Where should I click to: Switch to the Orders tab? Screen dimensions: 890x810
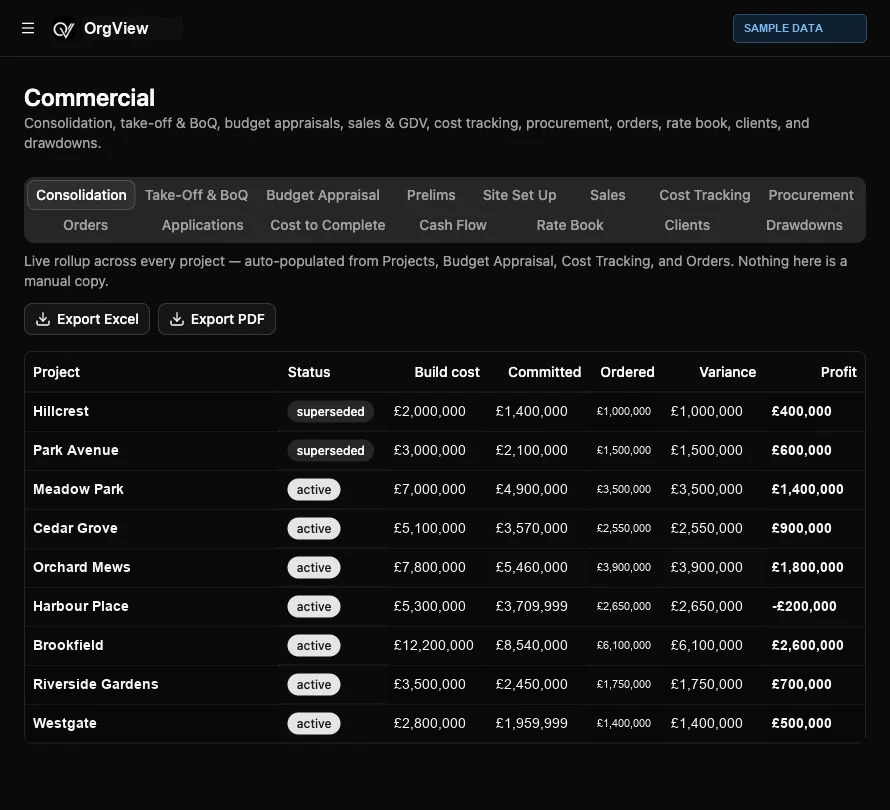click(x=85, y=225)
